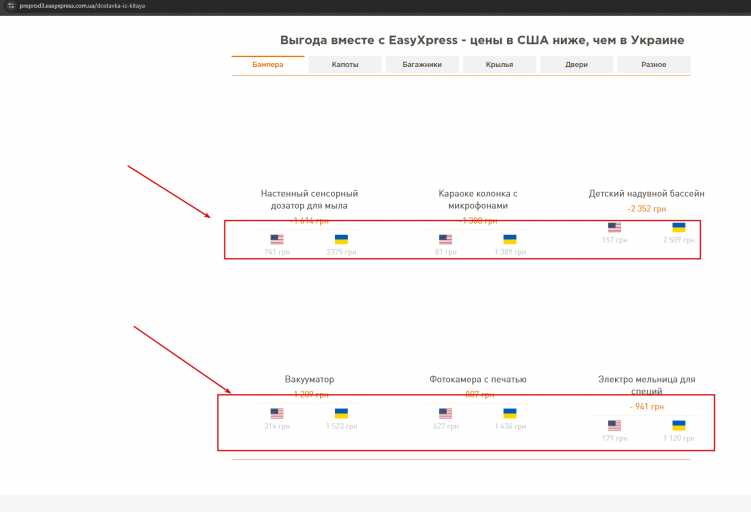Click the savings text -2 352 грн
Image resolution: width=751 pixels, height=512 pixels.
tap(647, 209)
